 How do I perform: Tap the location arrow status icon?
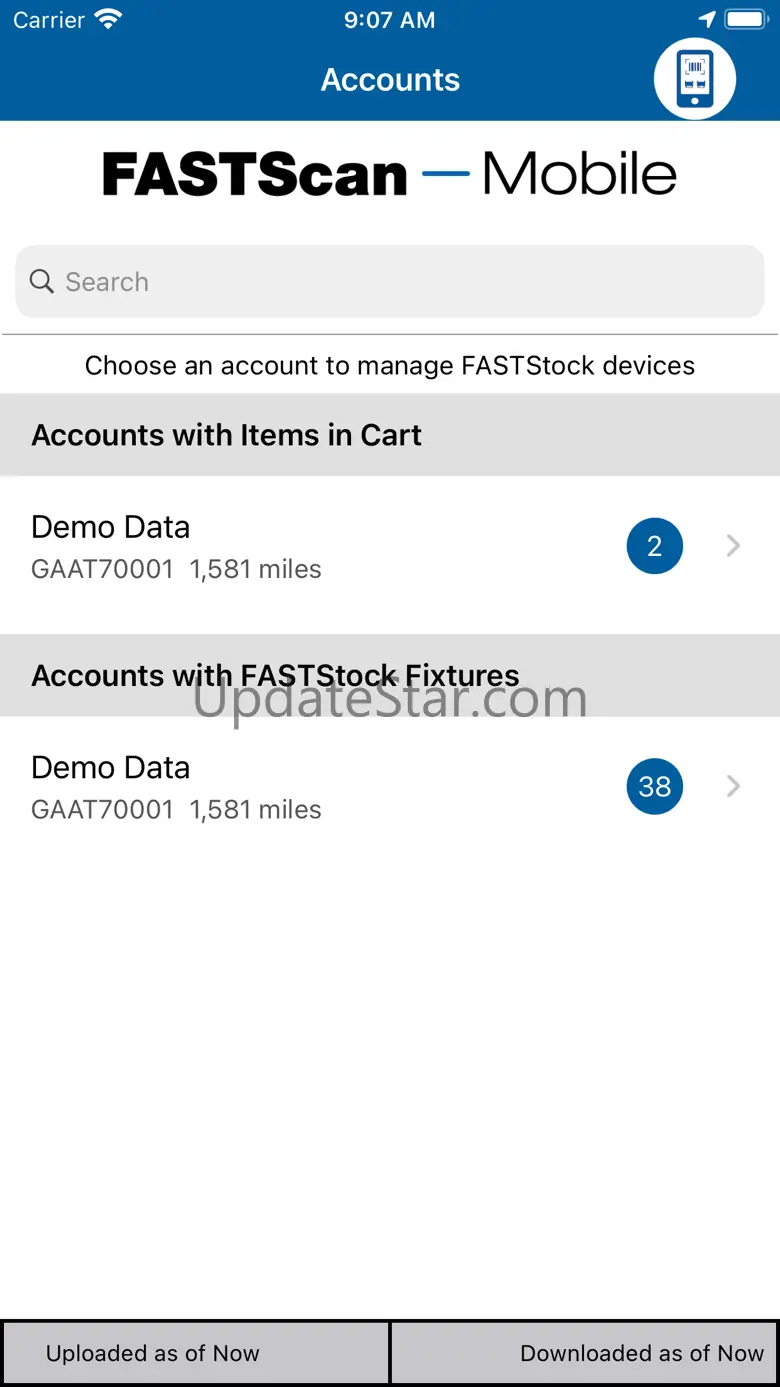point(707,20)
